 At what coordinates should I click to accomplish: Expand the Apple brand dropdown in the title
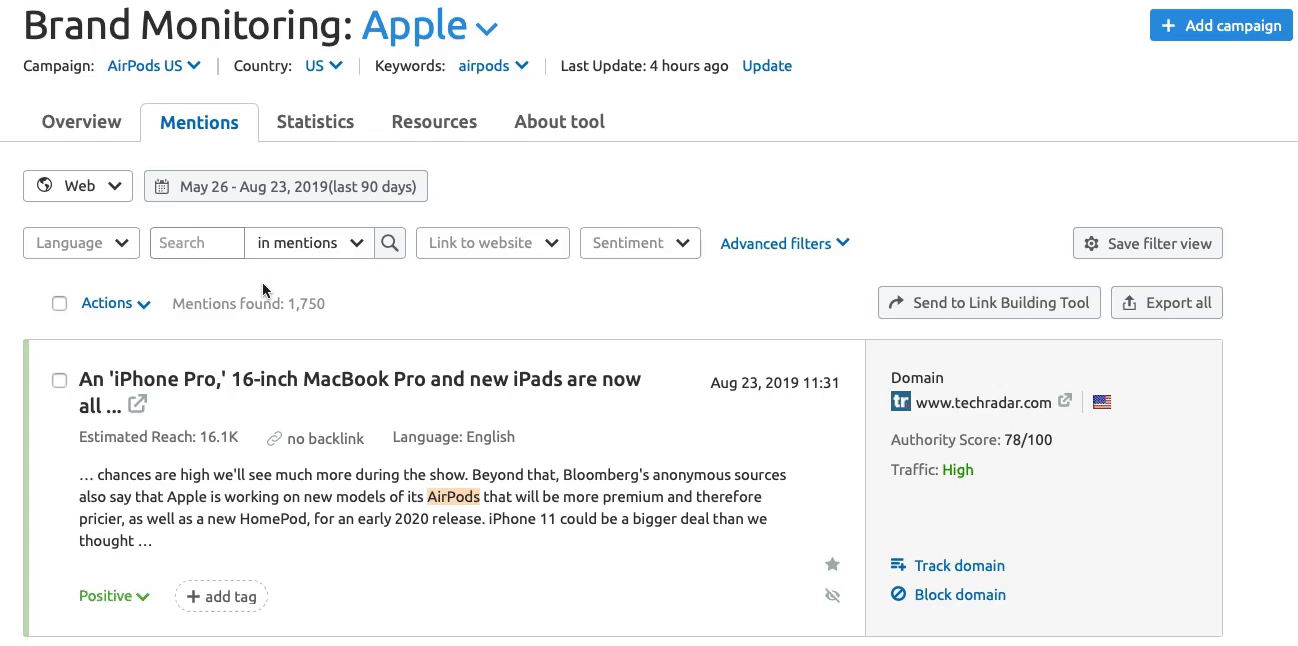point(430,27)
